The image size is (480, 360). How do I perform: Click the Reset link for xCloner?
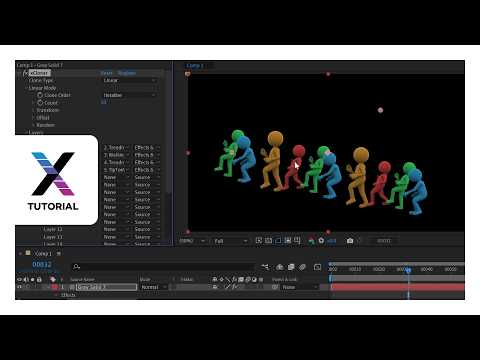click(106, 73)
